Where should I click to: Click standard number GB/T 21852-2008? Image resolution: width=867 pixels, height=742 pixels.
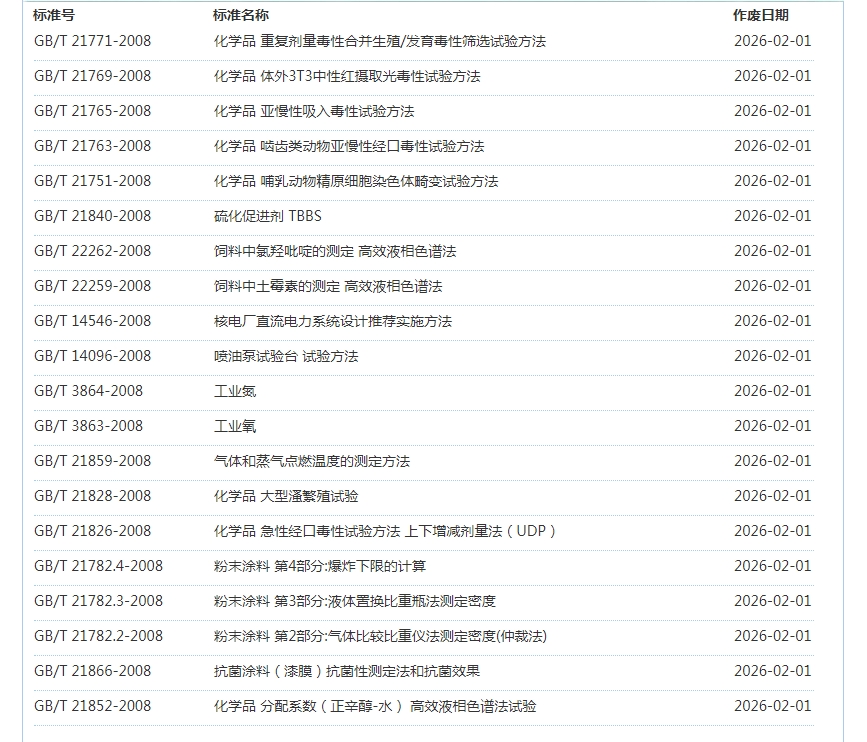(92, 706)
